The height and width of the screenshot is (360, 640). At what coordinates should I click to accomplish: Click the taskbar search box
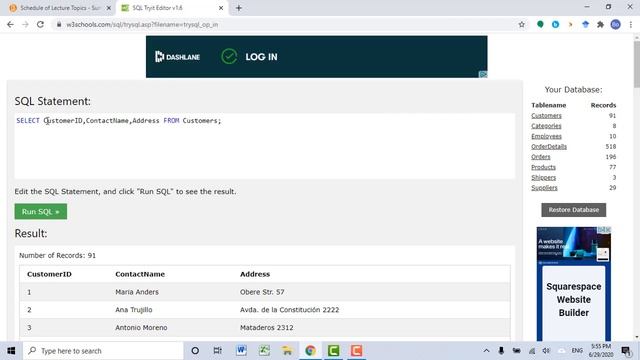[103, 351]
